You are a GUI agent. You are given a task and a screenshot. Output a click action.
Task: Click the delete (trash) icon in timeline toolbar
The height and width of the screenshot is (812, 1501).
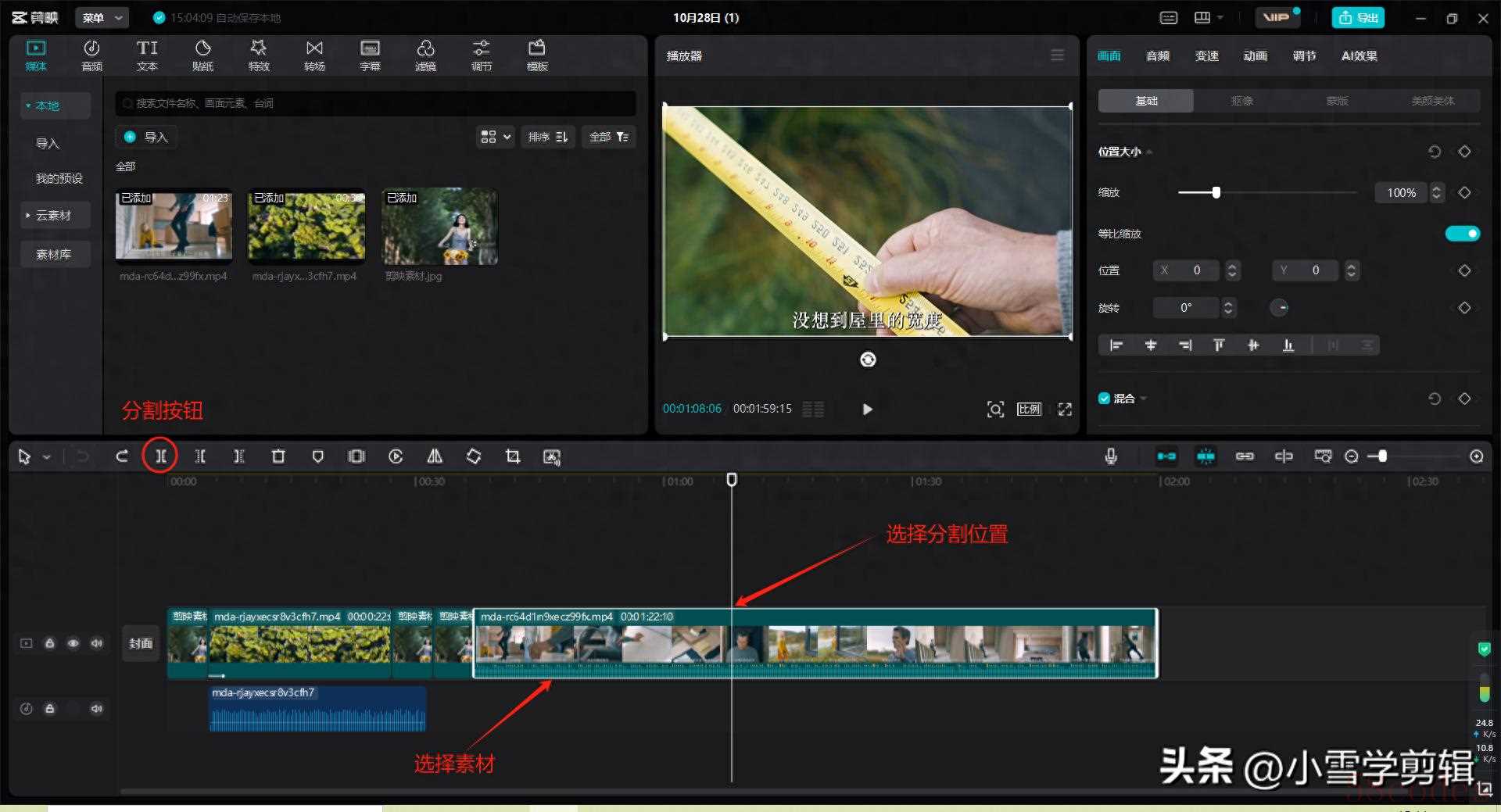[x=278, y=456]
